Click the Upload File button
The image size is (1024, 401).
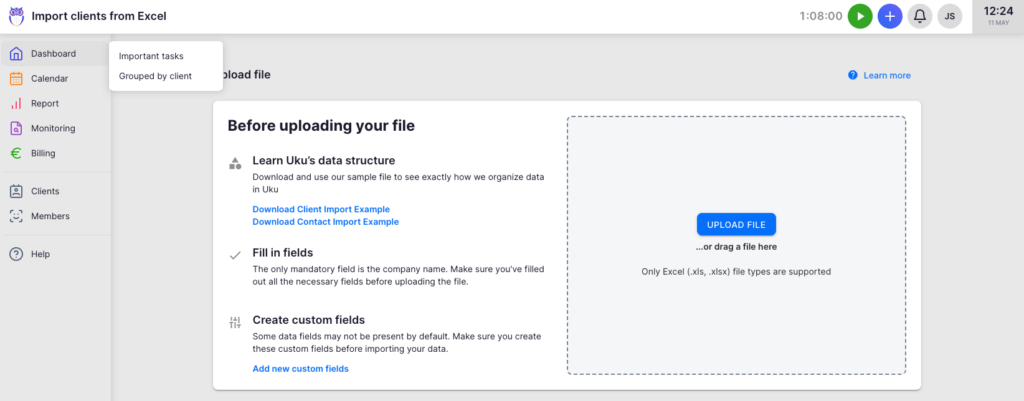(x=736, y=224)
